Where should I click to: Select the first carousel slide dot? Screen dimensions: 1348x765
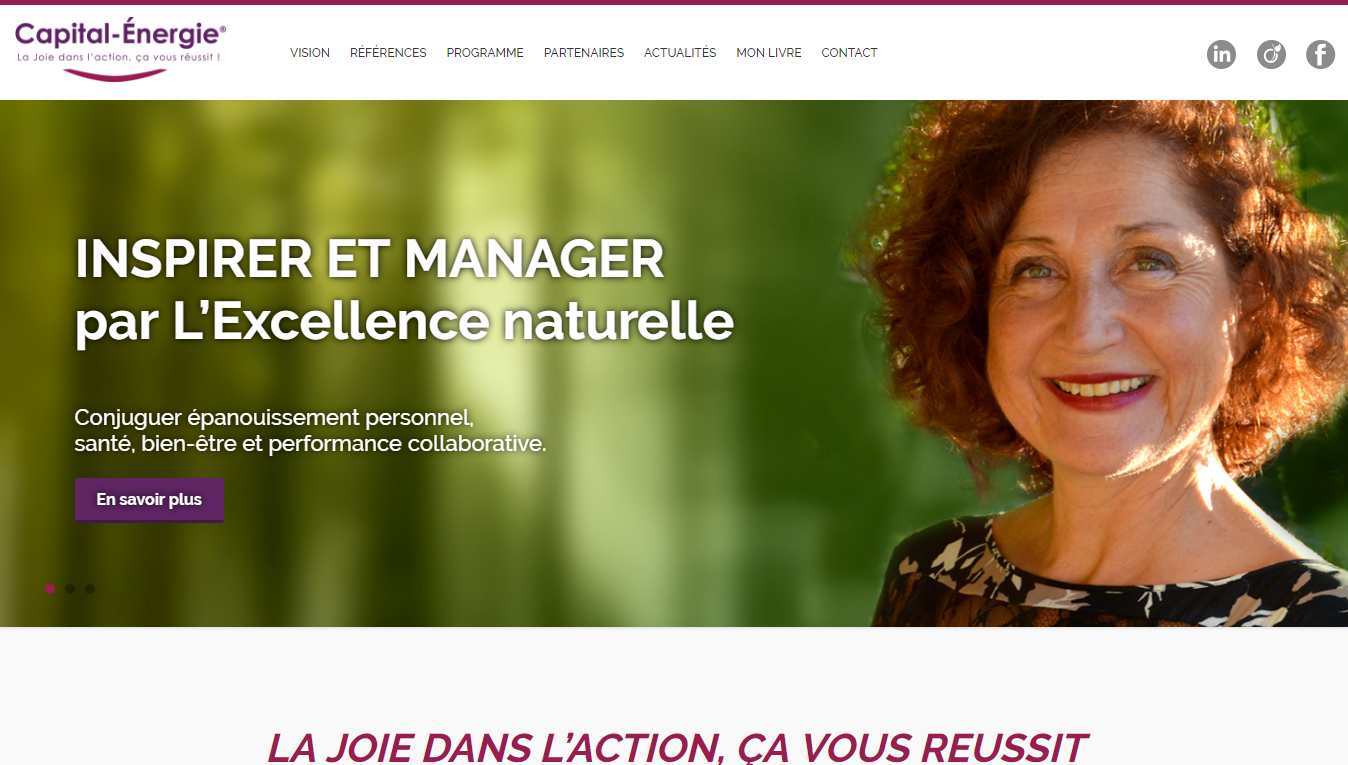[50, 589]
